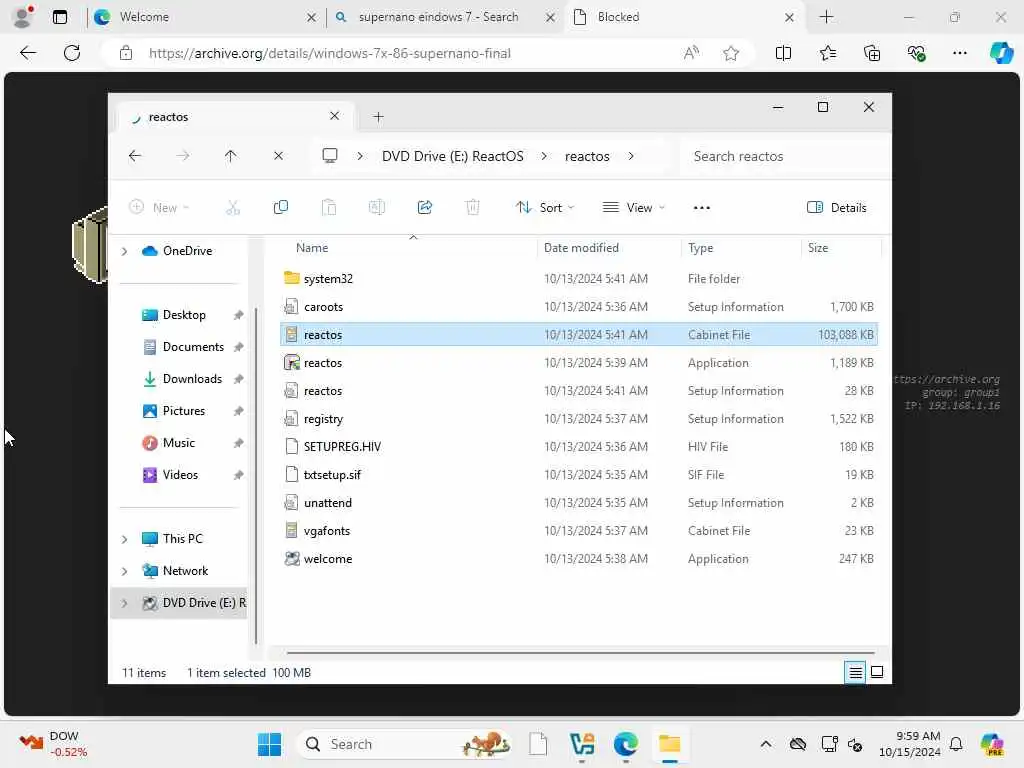The width and height of the screenshot is (1024, 768).
Task: Click Edge browser back arrow
Action: [28, 53]
